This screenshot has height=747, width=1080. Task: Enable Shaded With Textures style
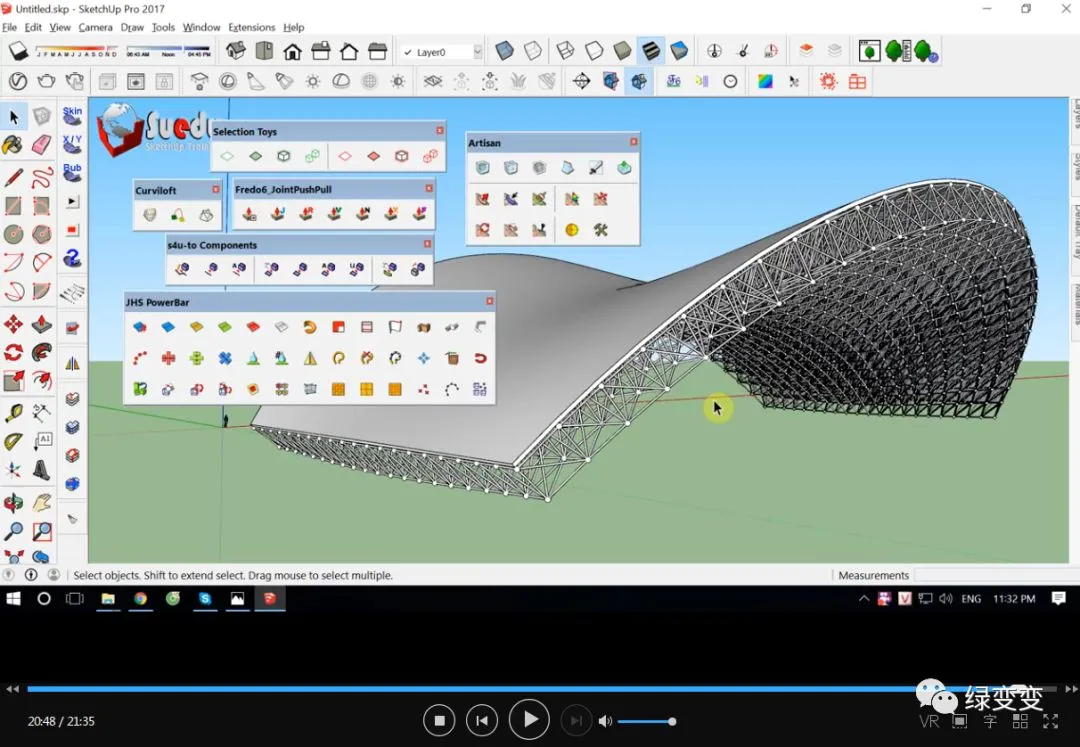point(650,51)
